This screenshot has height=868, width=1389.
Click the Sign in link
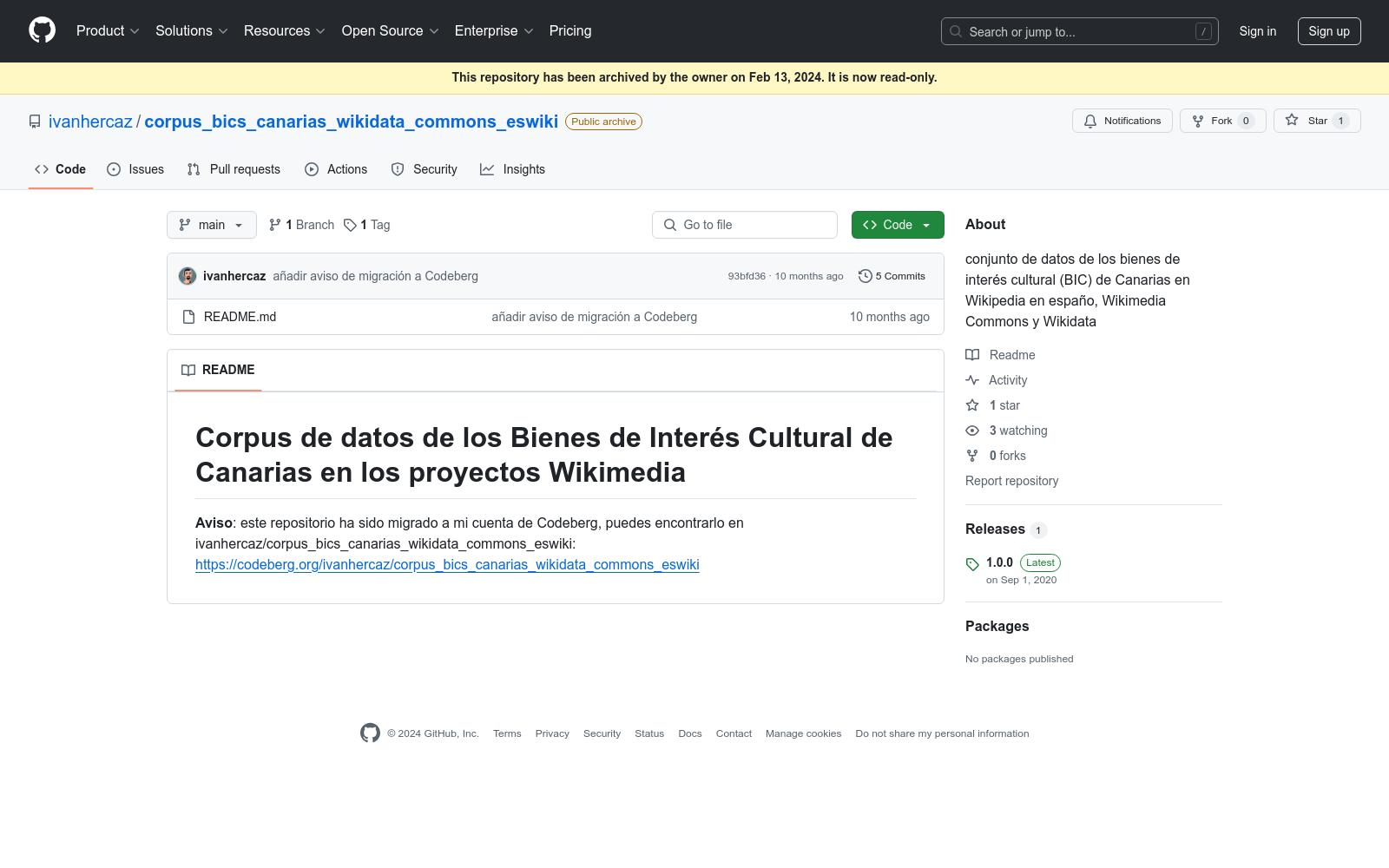(1257, 31)
